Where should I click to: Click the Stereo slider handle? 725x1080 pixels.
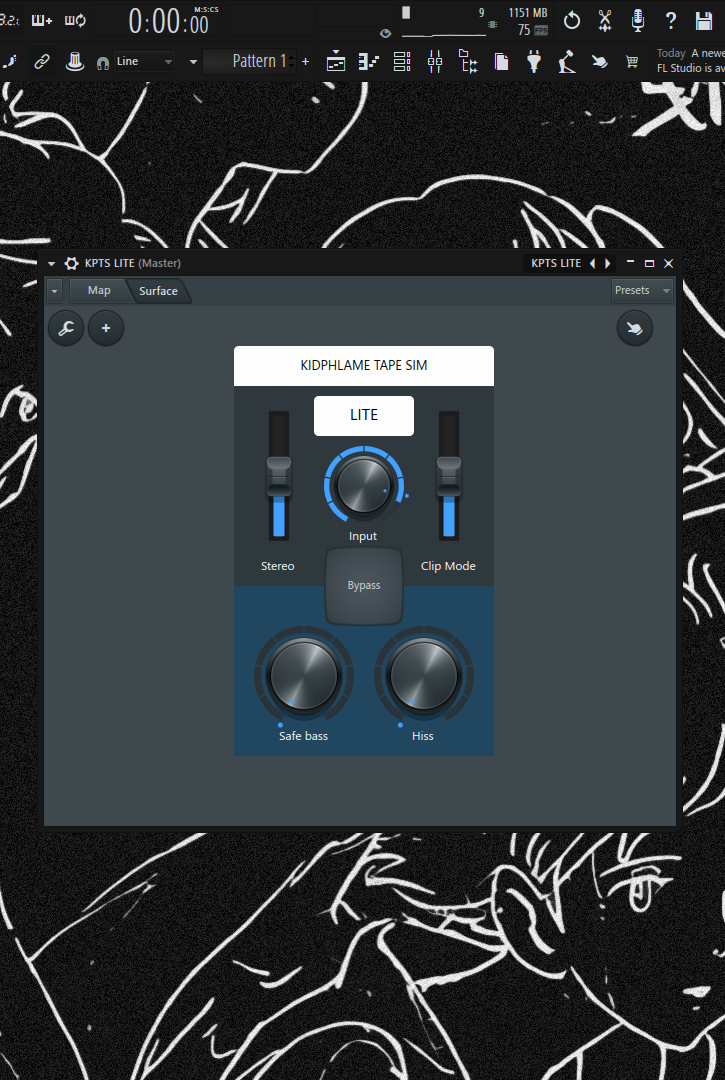tap(278, 477)
